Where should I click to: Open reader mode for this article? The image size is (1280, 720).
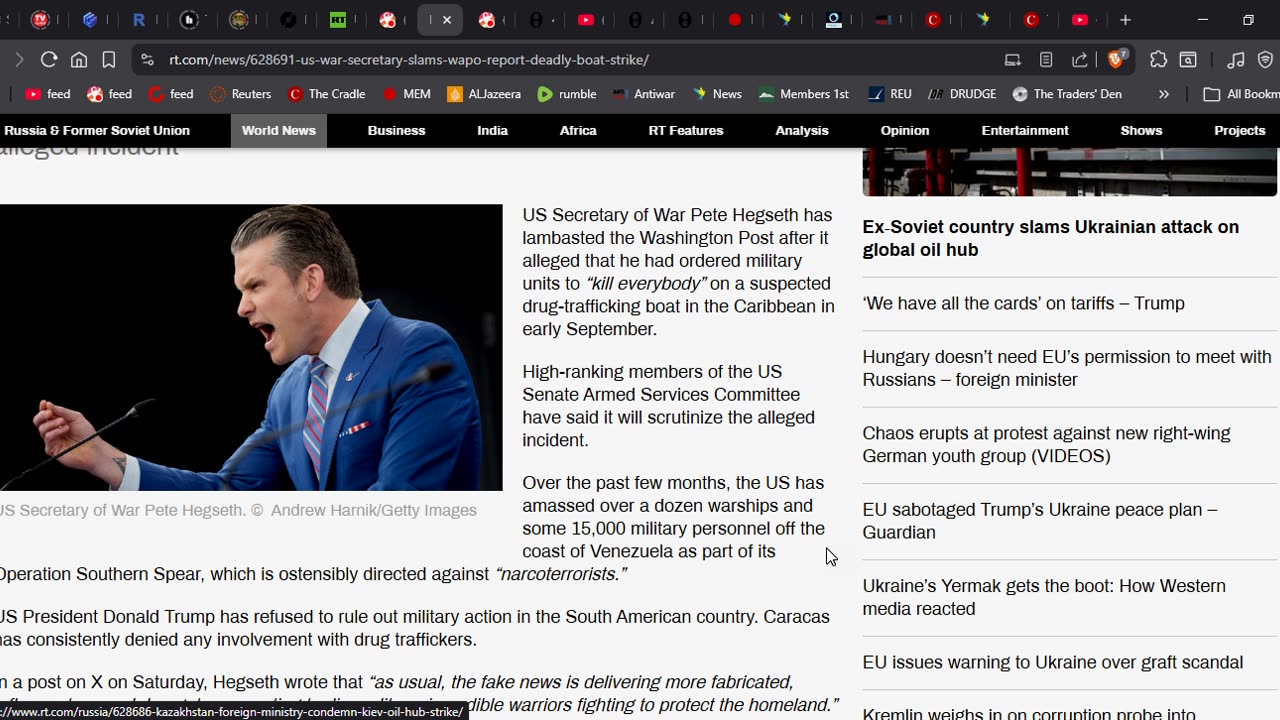[1046, 60]
